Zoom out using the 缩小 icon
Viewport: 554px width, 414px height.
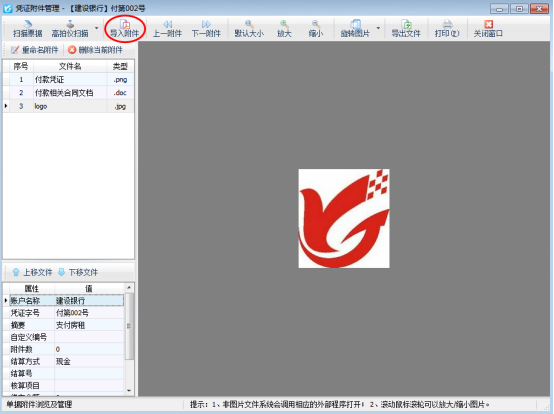tap(316, 24)
